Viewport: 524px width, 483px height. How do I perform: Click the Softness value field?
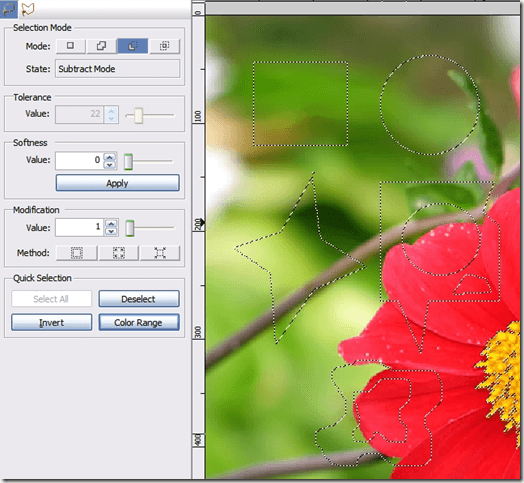tap(79, 160)
